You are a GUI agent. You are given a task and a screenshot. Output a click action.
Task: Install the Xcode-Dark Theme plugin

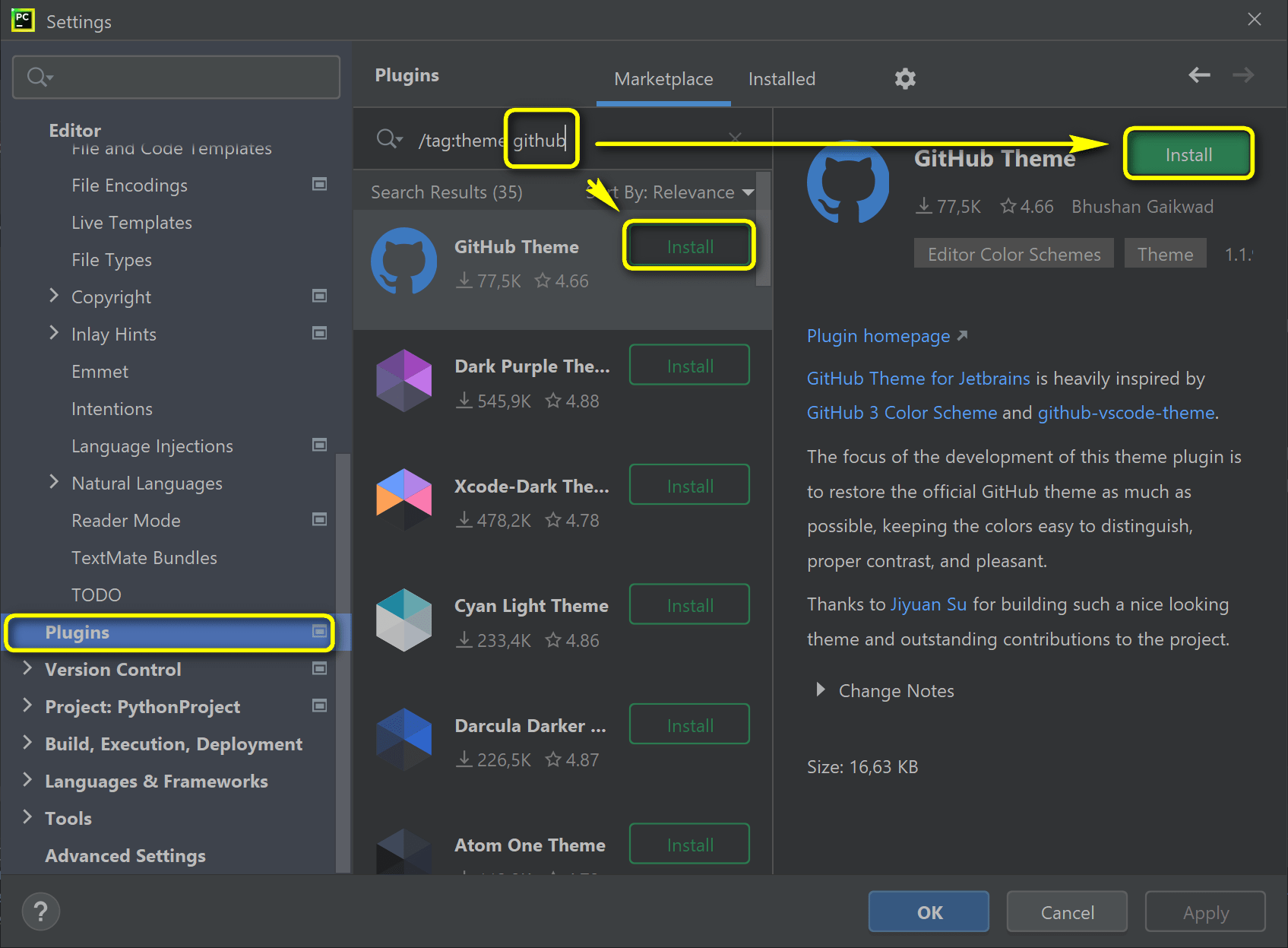(x=690, y=485)
